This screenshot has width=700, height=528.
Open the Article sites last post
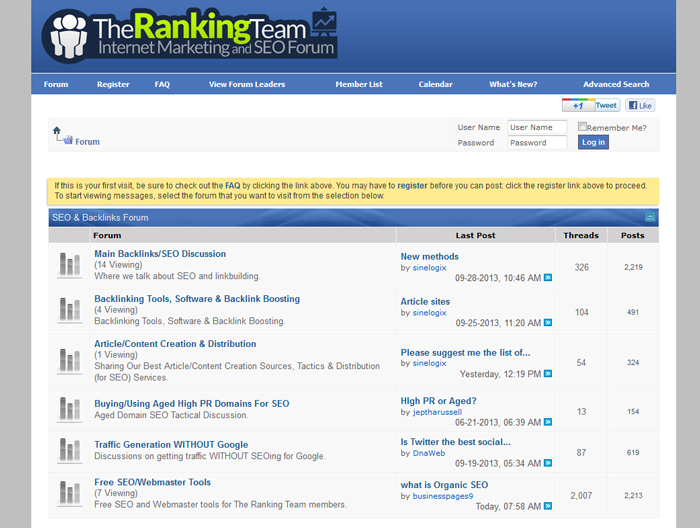click(425, 302)
